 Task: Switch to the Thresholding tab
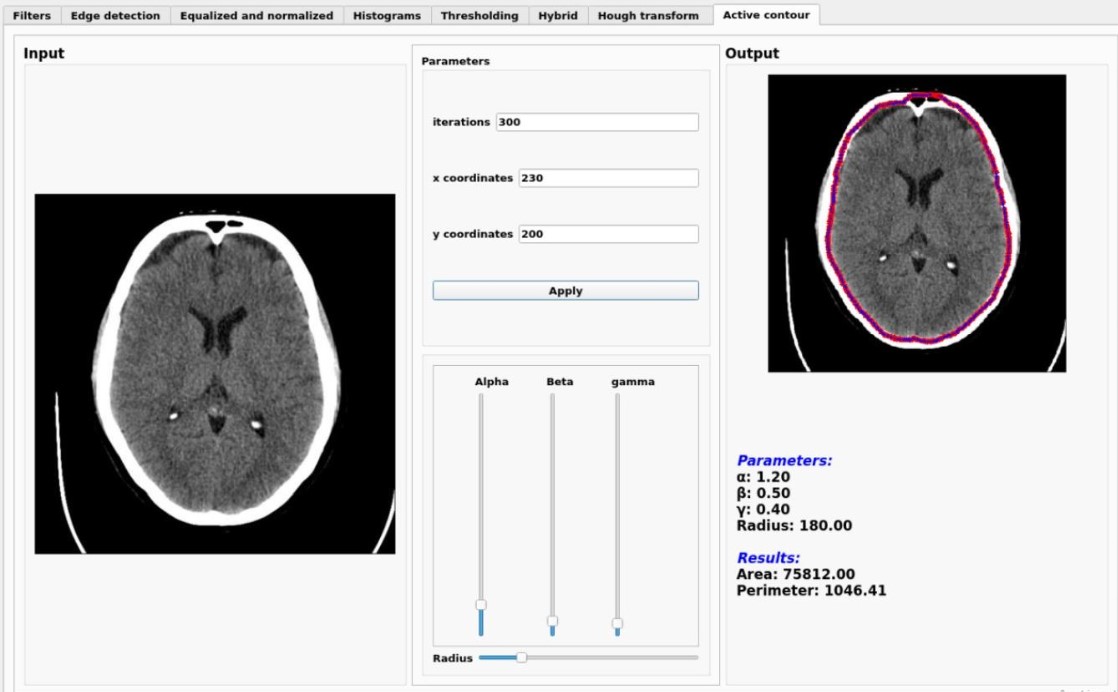tap(478, 15)
